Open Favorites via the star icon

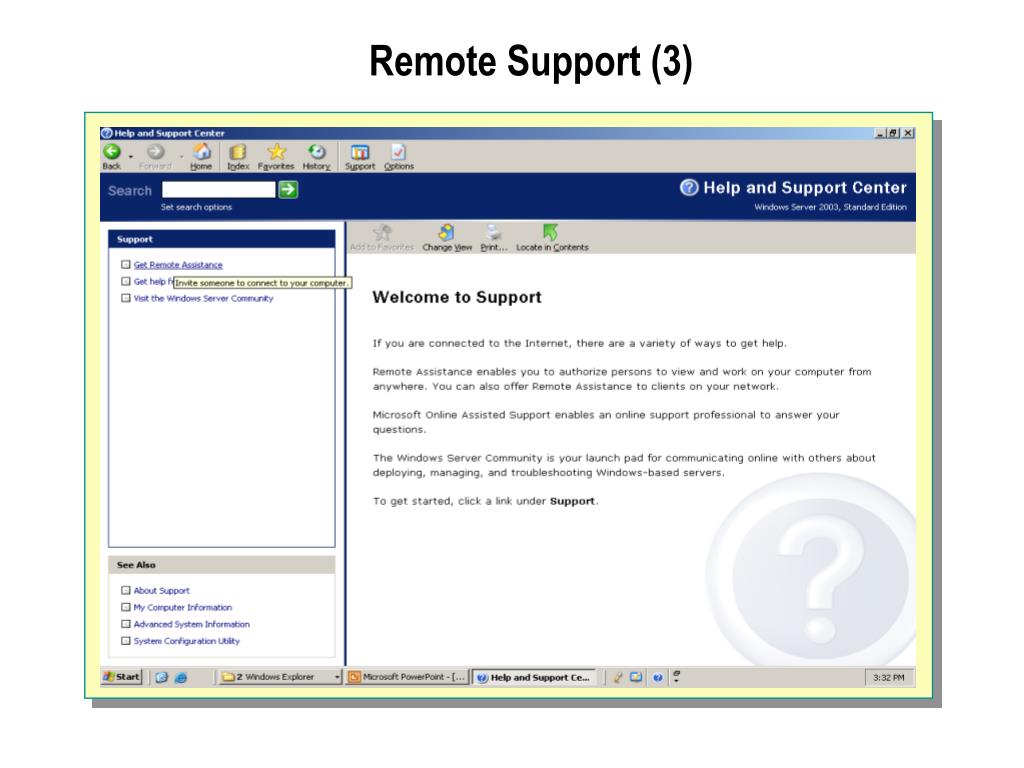point(276,152)
